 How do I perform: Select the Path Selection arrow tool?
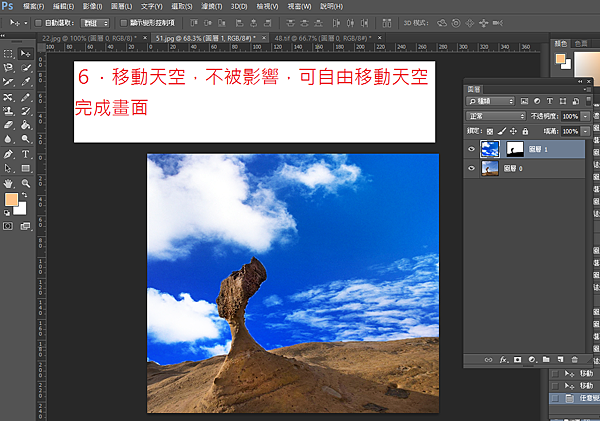coord(8,168)
